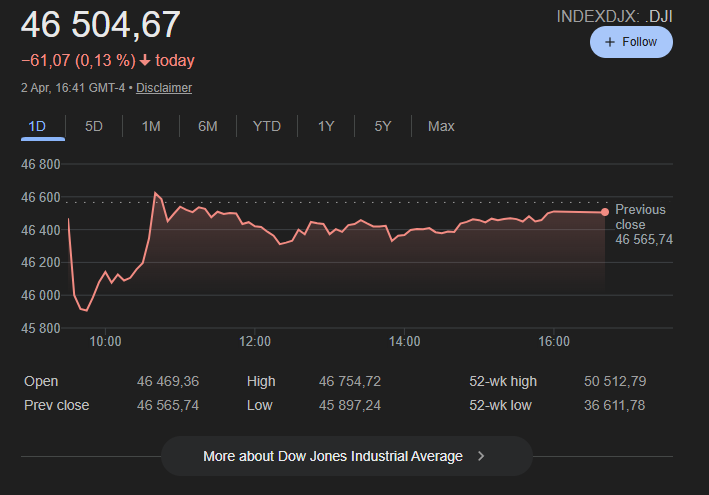The height and width of the screenshot is (495, 709).
Task: Click the 52-wk high value 50 512,79
Action: 615,381
